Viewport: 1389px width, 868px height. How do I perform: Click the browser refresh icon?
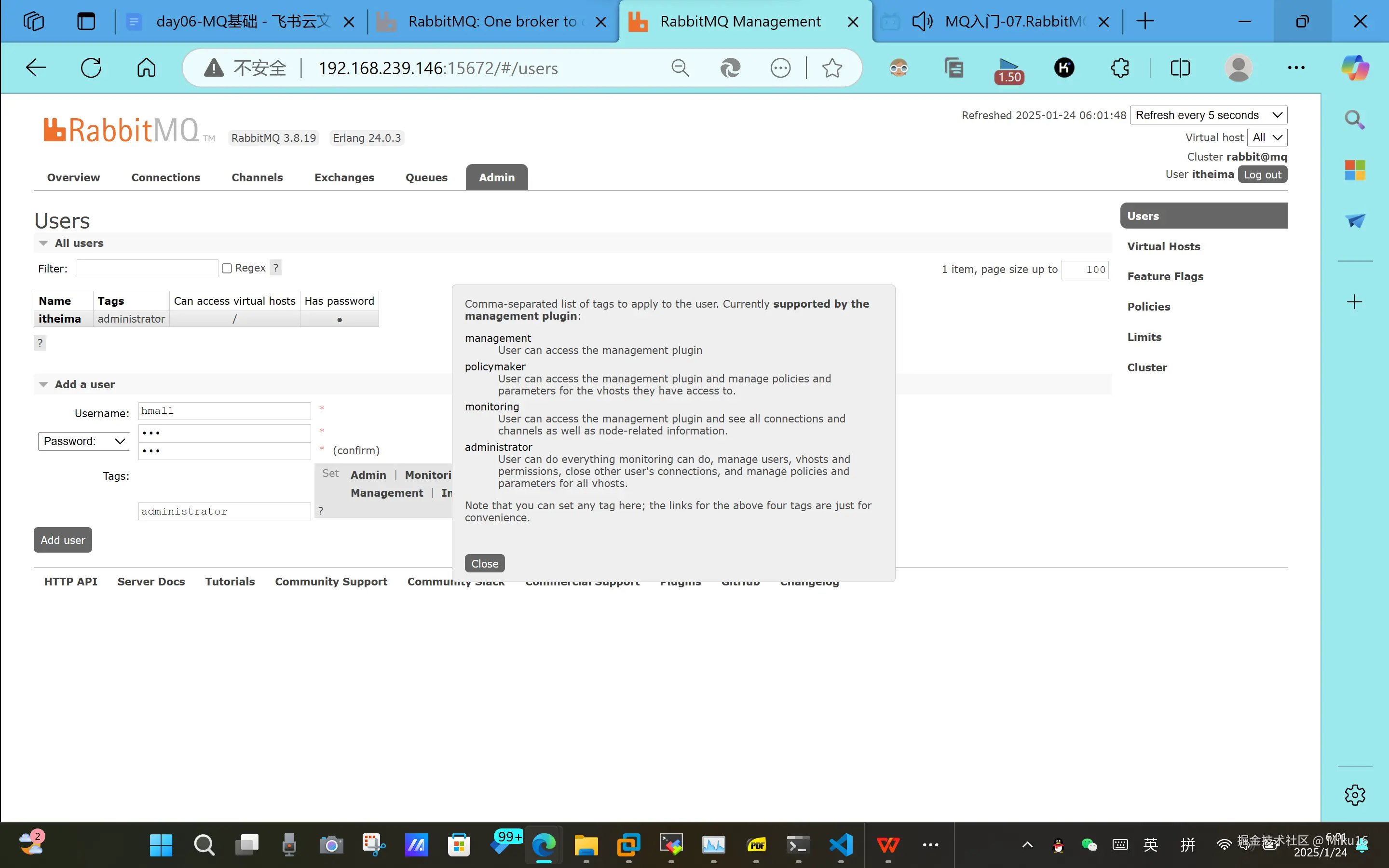91,68
